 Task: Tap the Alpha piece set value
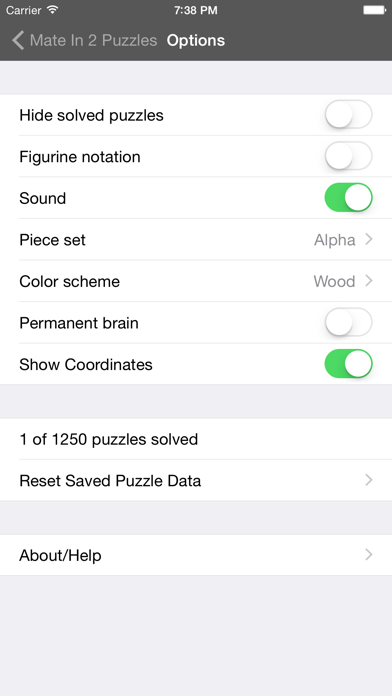point(335,240)
